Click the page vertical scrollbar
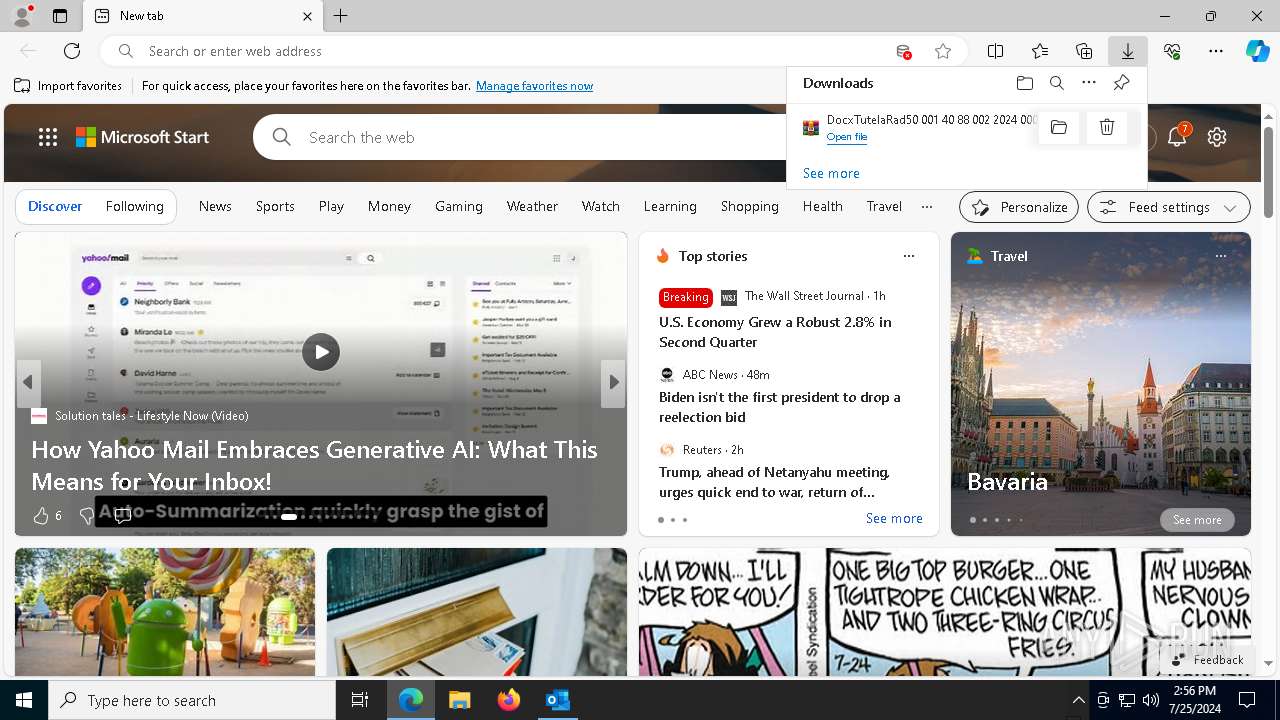 pyautogui.click(x=1268, y=173)
